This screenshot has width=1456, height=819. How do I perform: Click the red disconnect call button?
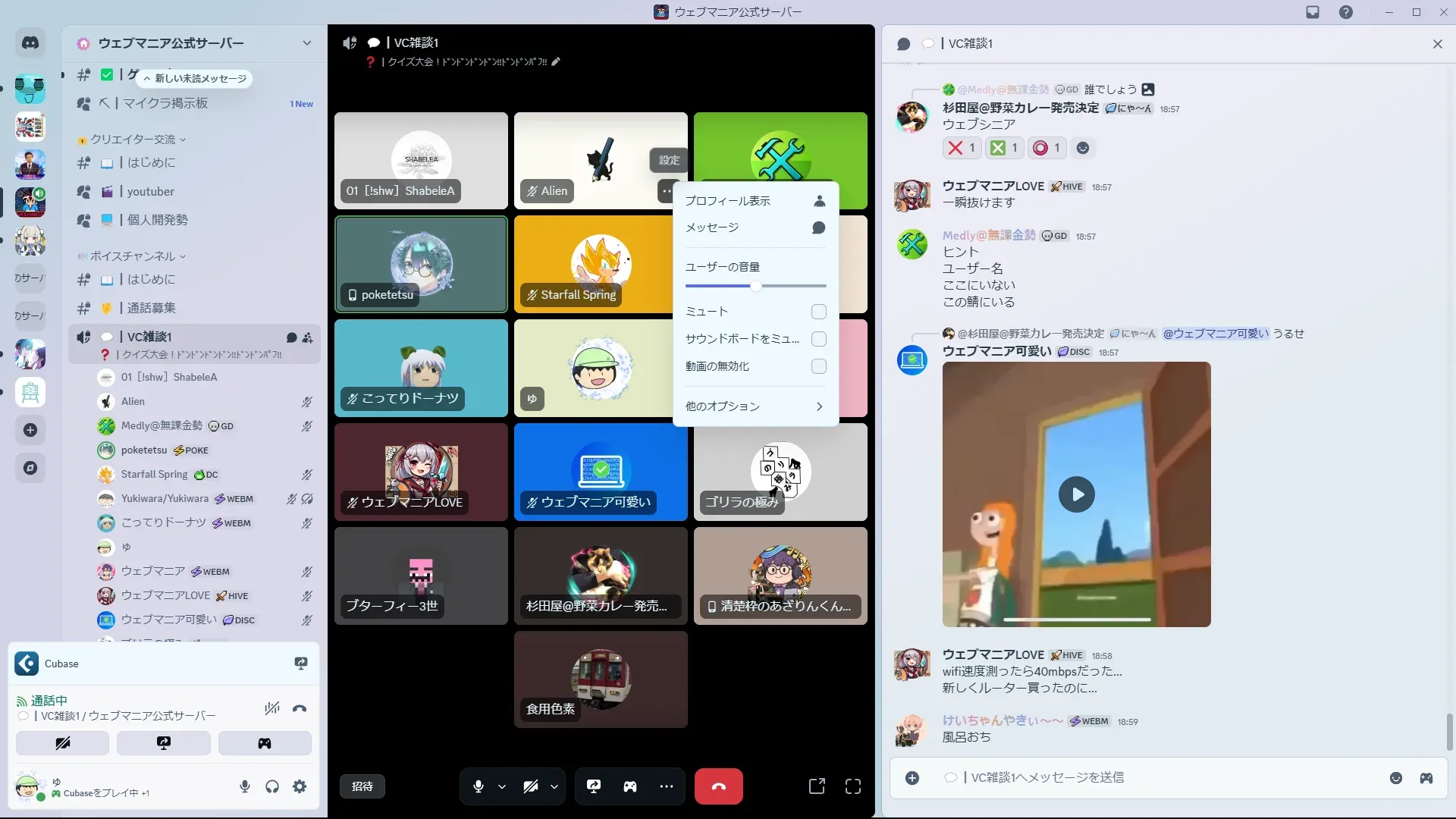coord(718,786)
